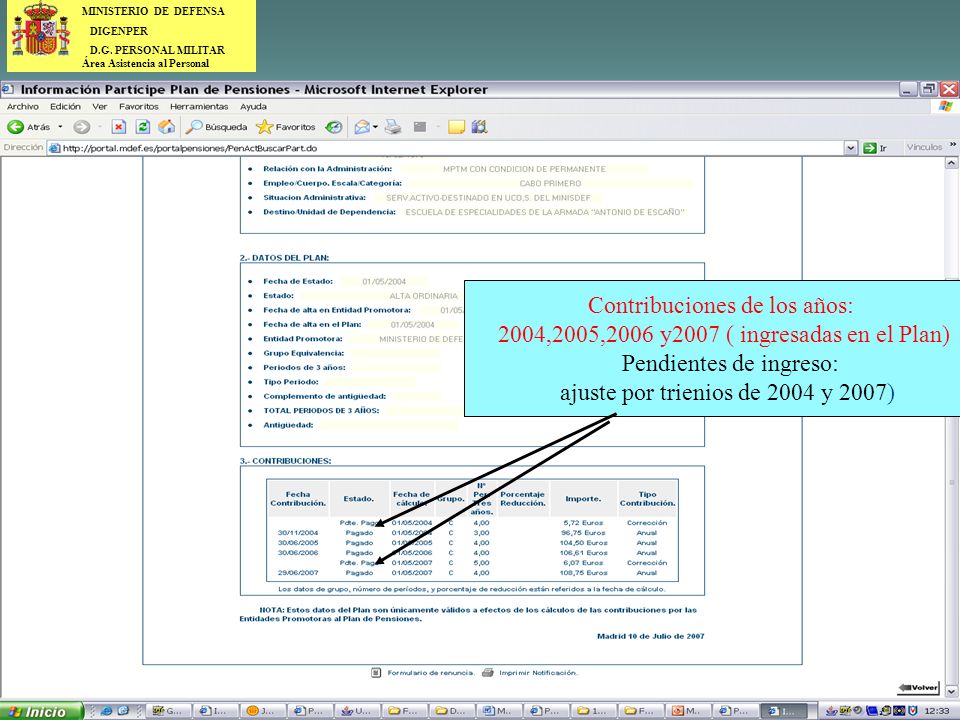Image resolution: width=960 pixels, height=720 pixels.
Task: Click the Vínculos toolbar label
Action: (924, 148)
